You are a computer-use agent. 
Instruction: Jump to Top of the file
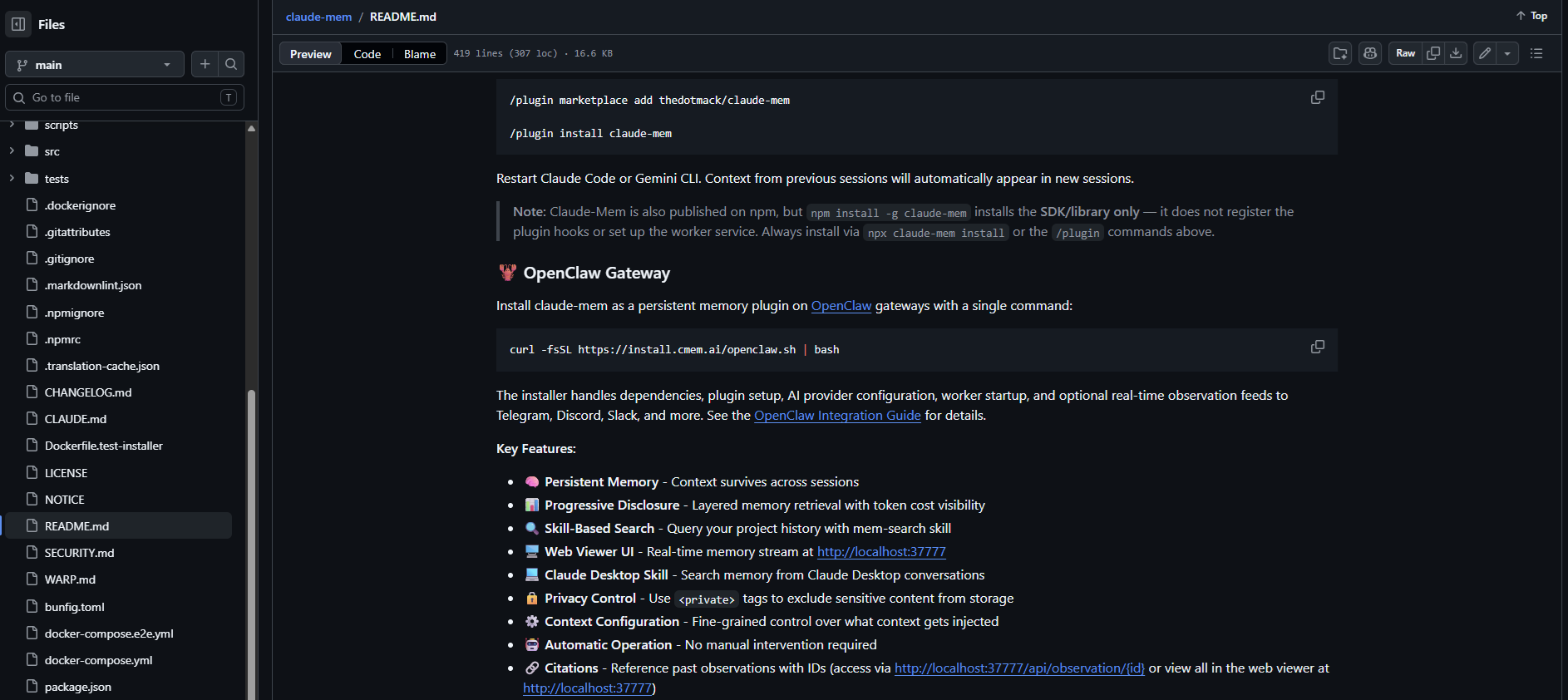pos(1531,16)
